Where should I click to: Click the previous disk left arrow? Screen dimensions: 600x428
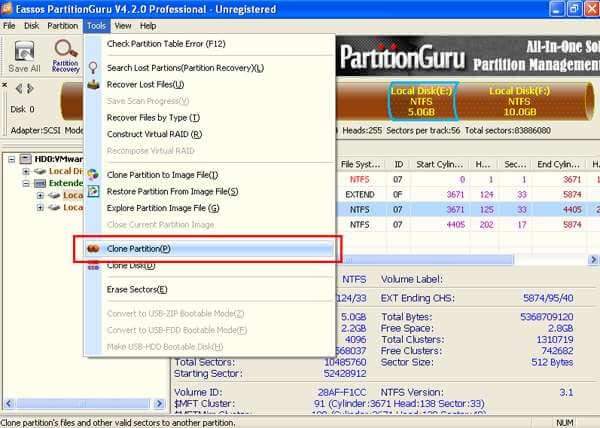pyautogui.click(x=18, y=89)
